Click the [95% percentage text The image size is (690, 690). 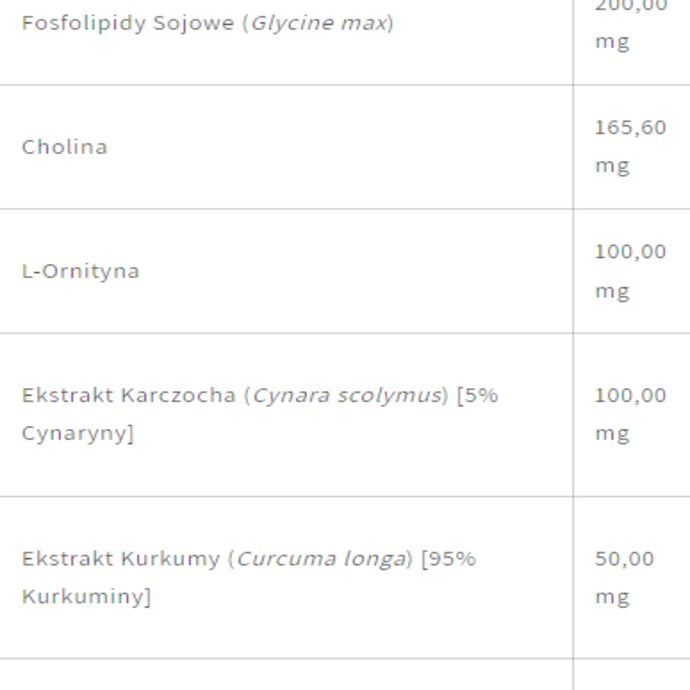[x=448, y=559]
